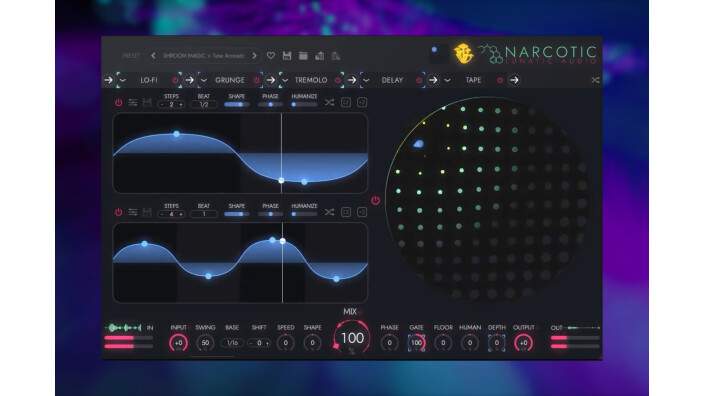Go to the next preset with right chevron

coord(255,56)
